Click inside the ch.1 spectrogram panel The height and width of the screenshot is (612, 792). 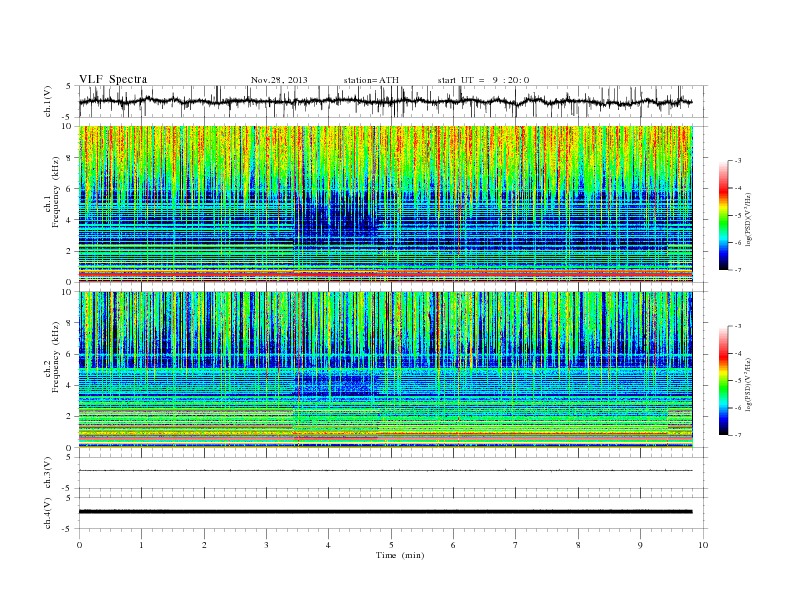tap(385, 204)
